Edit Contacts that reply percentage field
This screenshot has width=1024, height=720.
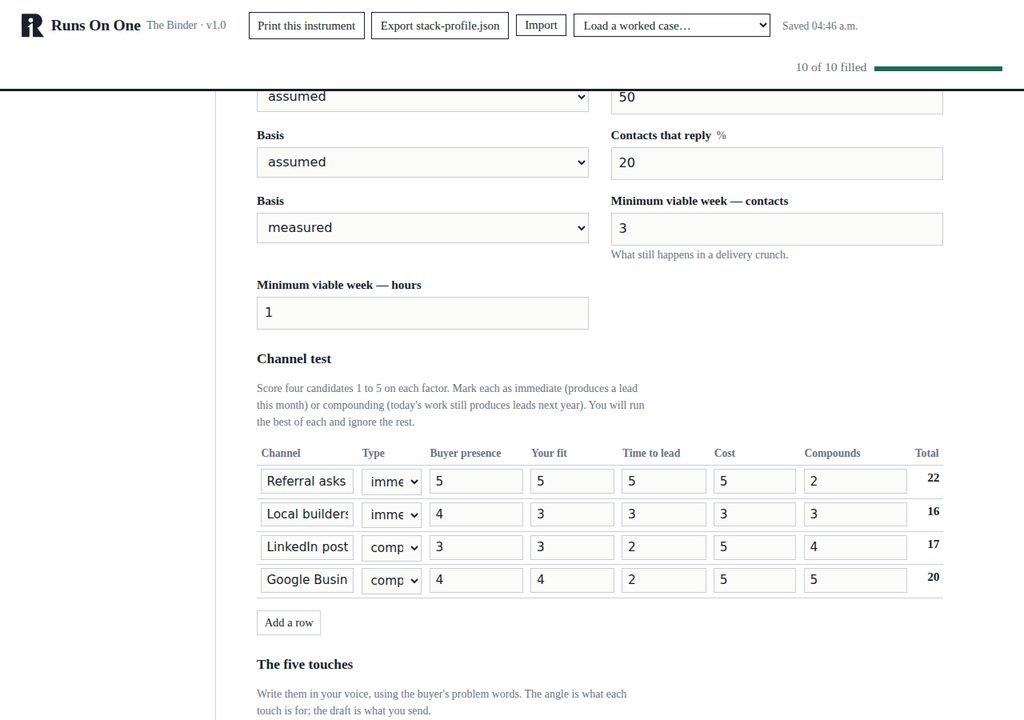coord(776,163)
